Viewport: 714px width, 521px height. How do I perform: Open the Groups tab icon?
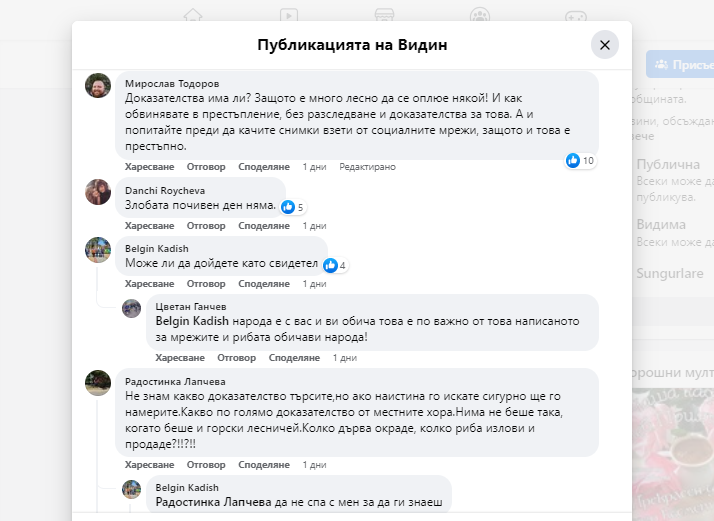tap(480, 15)
